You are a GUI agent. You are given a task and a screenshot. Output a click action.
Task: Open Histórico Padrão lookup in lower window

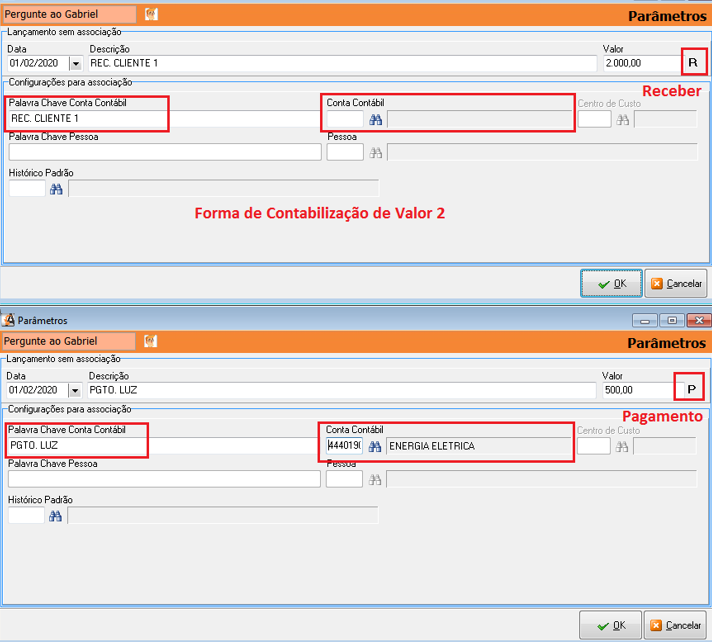[55, 516]
